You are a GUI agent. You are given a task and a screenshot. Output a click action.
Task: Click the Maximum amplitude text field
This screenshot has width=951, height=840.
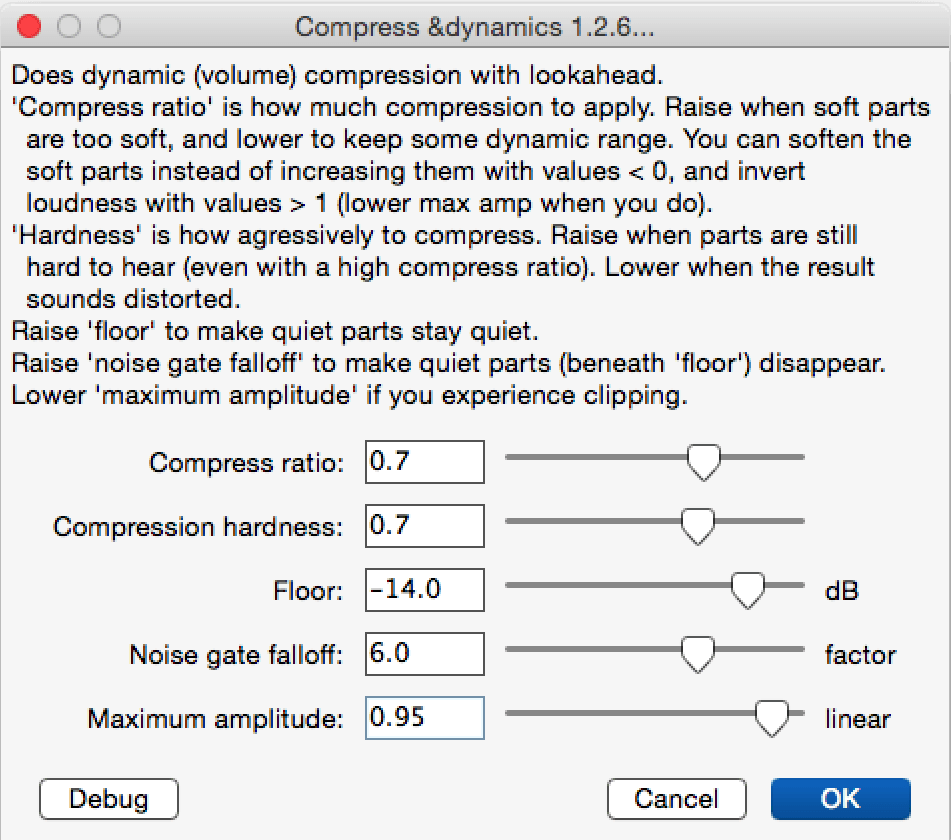coord(425,718)
